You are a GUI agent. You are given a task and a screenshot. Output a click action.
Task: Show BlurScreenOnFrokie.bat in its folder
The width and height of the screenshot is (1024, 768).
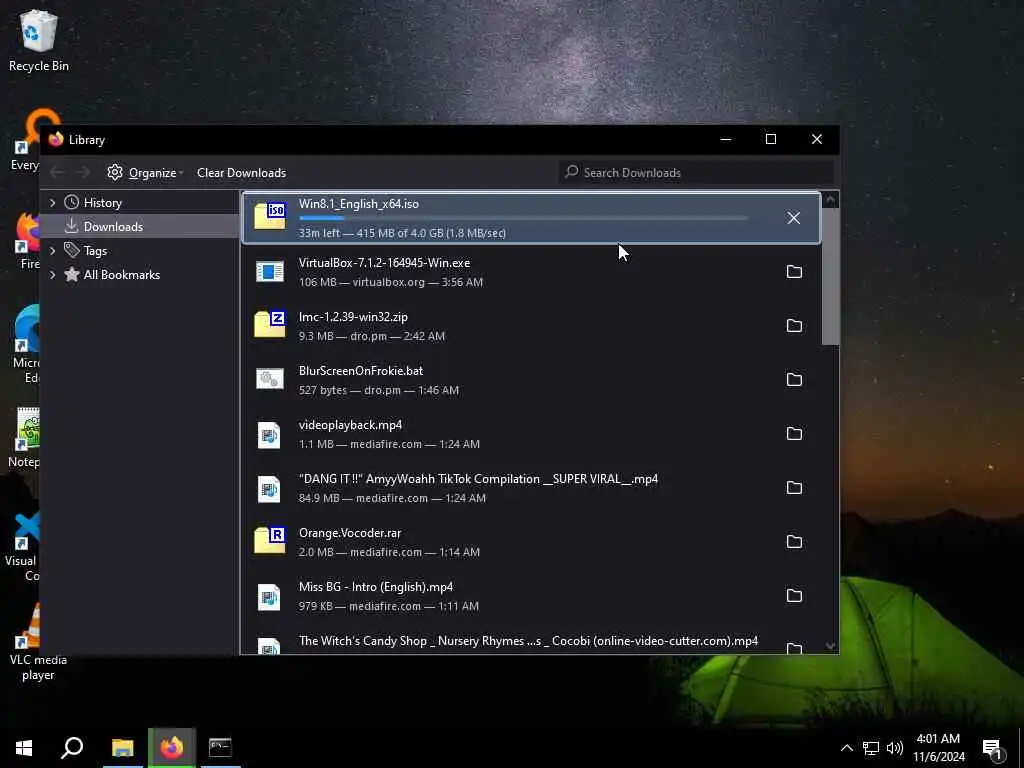tap(793, 379)
